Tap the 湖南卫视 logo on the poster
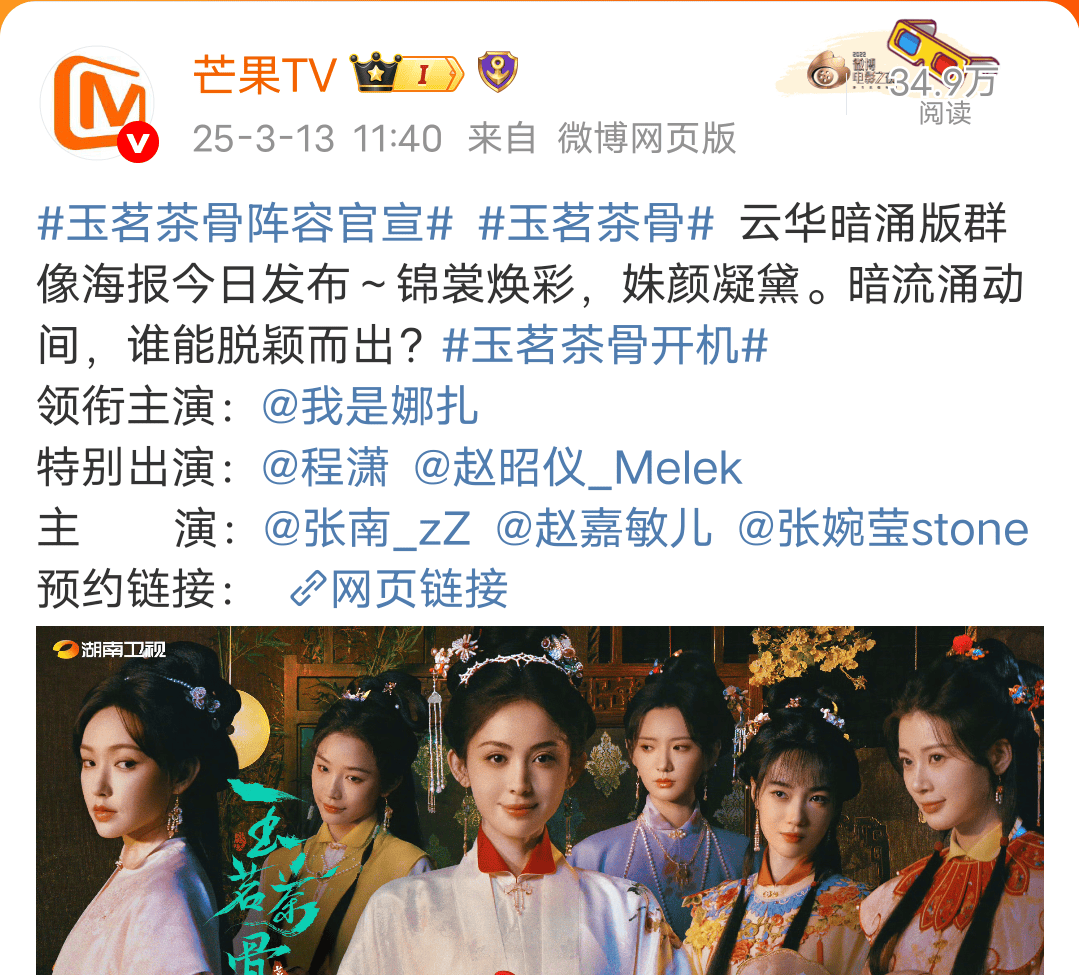Viewport: 1079px width, 975px height. tap(110, 649)
